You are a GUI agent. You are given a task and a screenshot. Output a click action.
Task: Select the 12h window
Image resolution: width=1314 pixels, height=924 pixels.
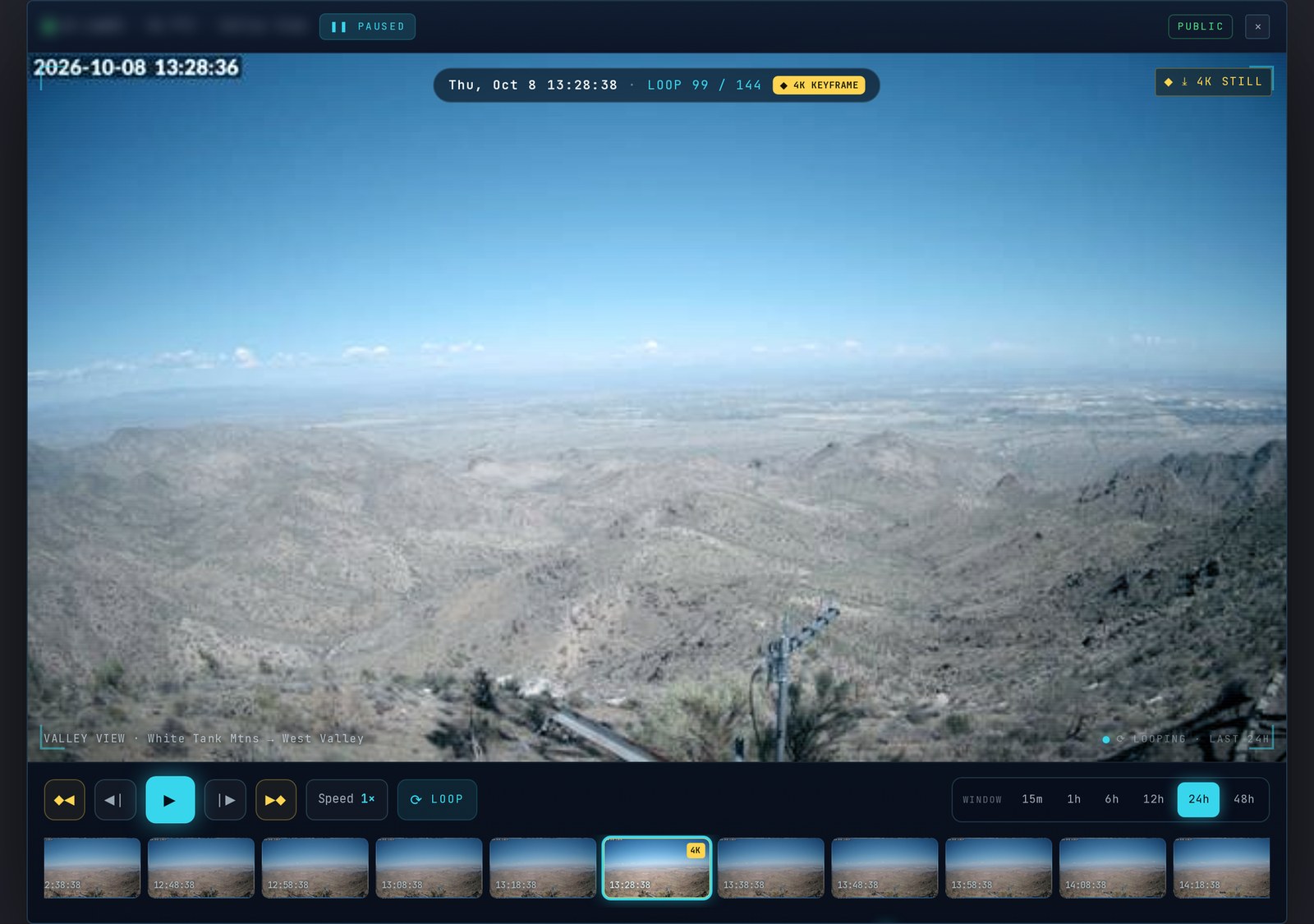[1153, 799]
